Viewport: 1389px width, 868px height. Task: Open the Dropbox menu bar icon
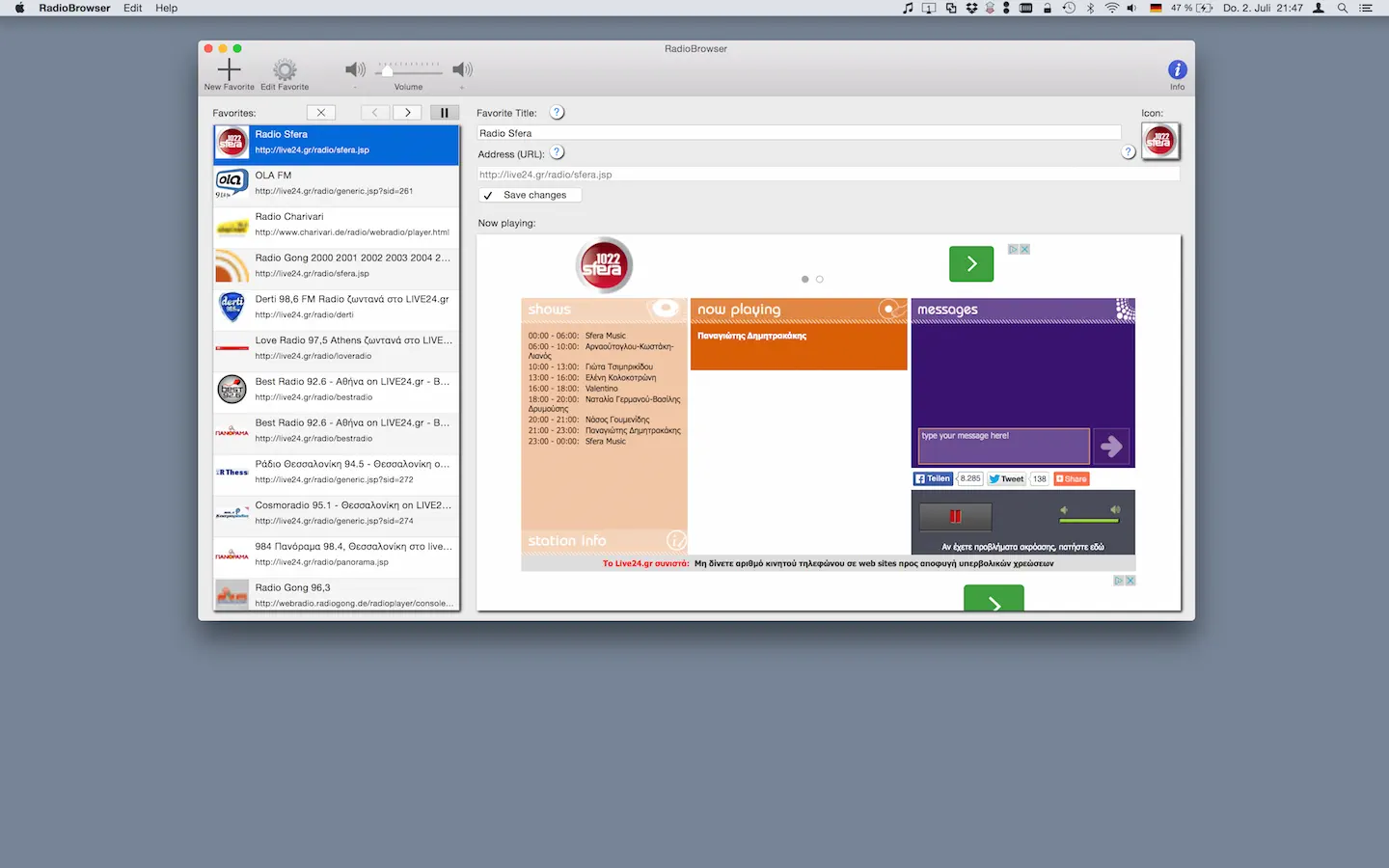[x=971, y=8]
